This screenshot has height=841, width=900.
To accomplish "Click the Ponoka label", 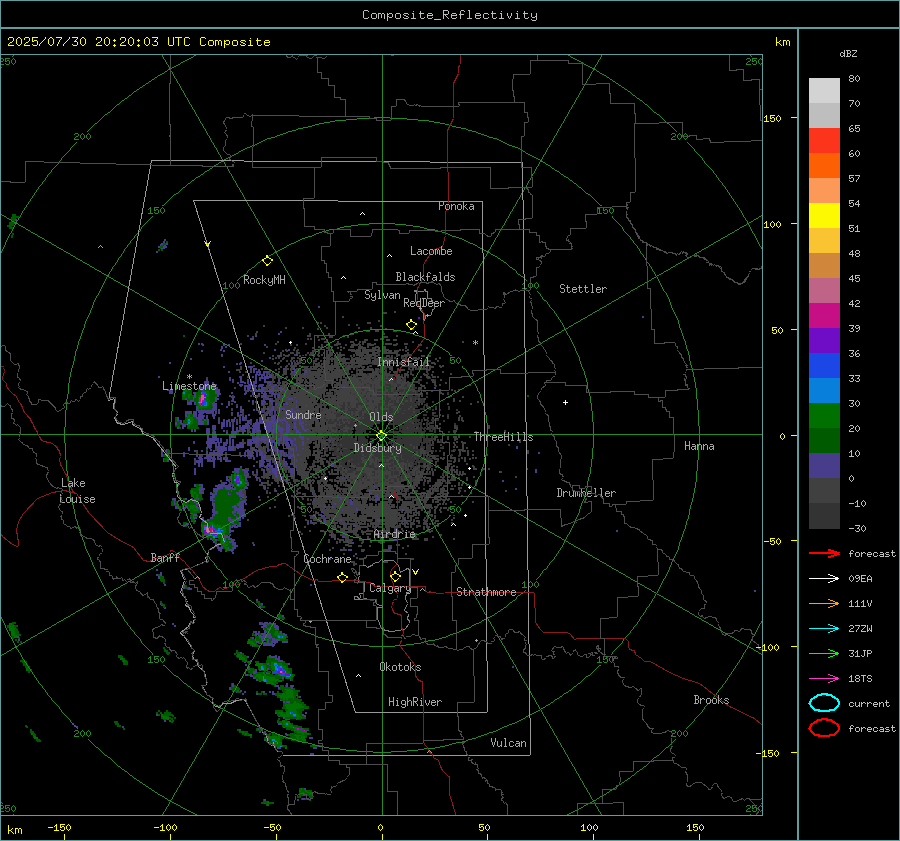I will pos(456,207).
